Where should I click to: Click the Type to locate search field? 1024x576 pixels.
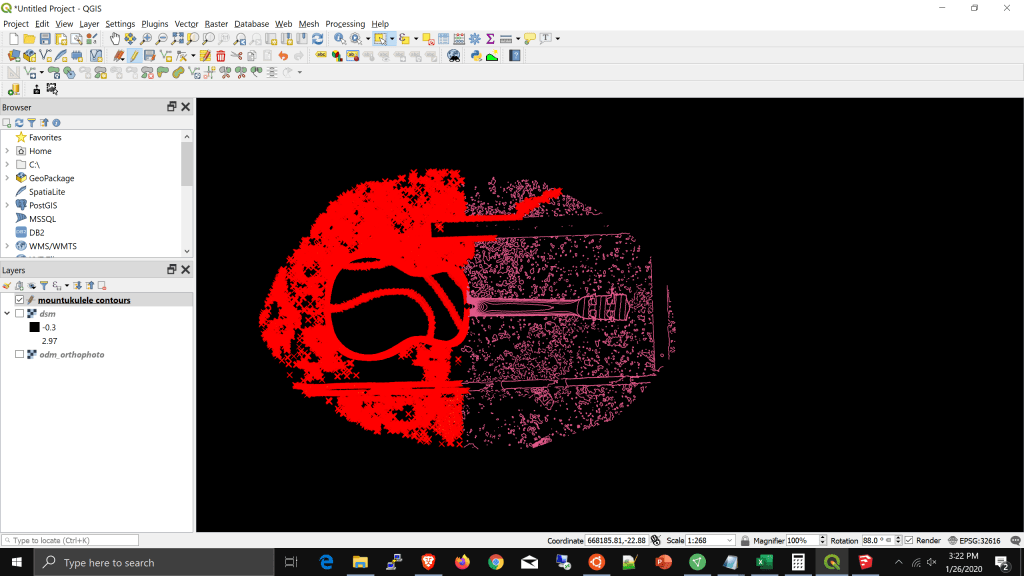click(72, 540)
